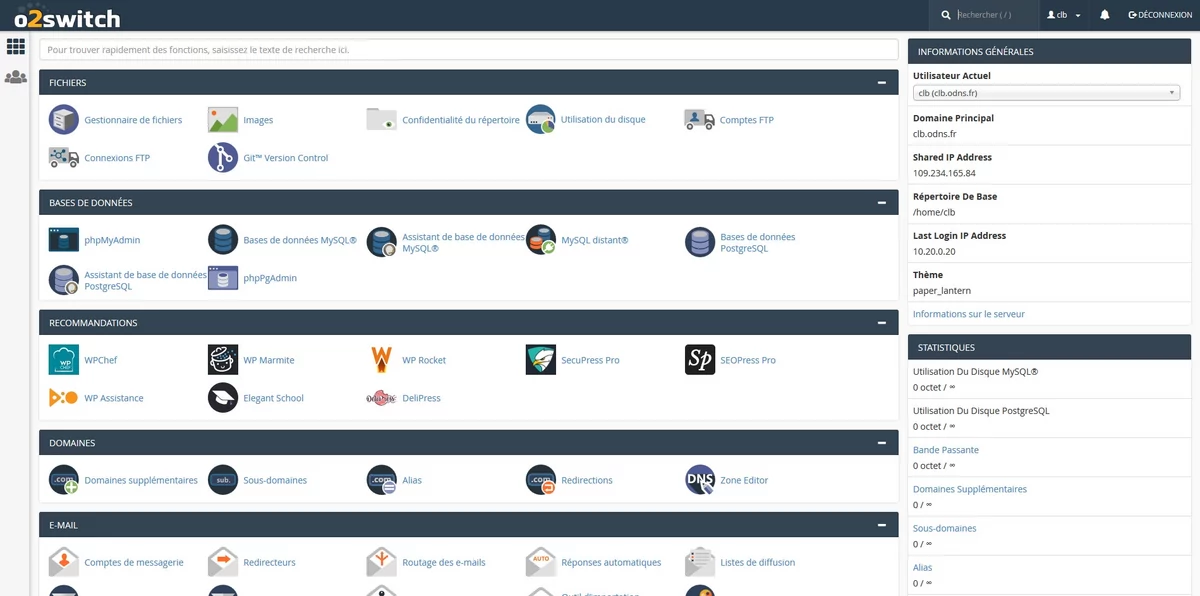Collapse the Fichiers section
Image resolution: width=1200 pixels, height=596 pixels.
[x=881, y=83]
